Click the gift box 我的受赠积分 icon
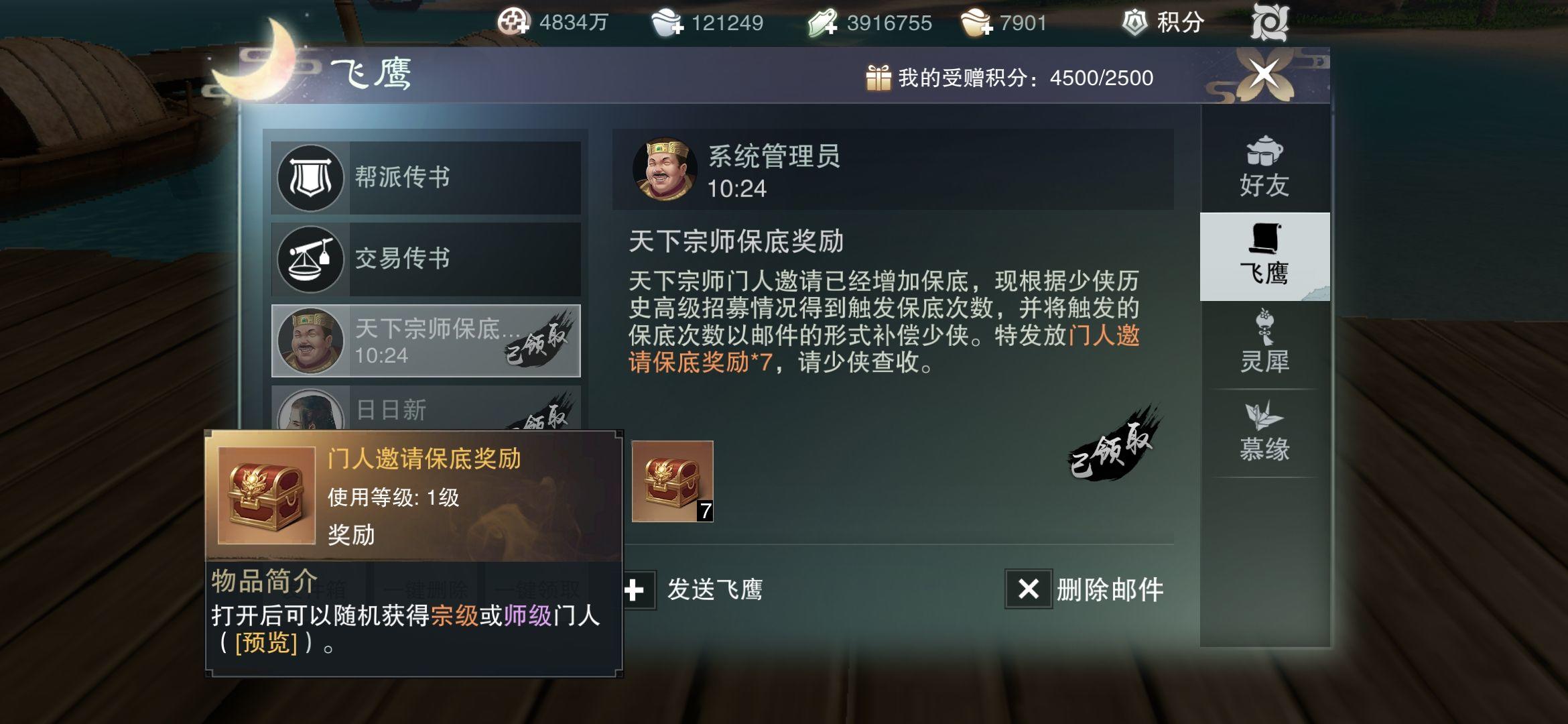This screenshot has width=1568, height=724. coord(878,78)
